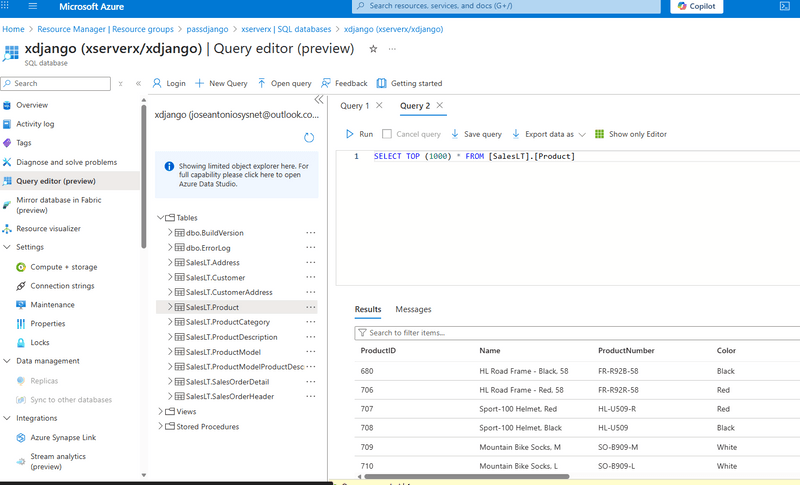Click Show only Editor
This screenshot has height=485, width=800.
click(x=631, y=134)
